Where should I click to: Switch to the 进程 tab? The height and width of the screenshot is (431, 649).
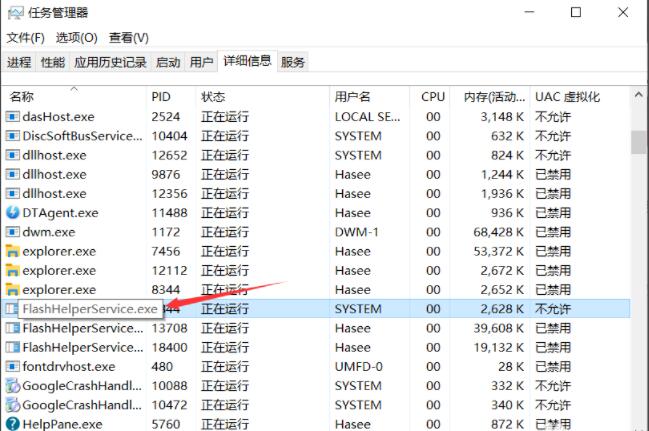[19, 62]
